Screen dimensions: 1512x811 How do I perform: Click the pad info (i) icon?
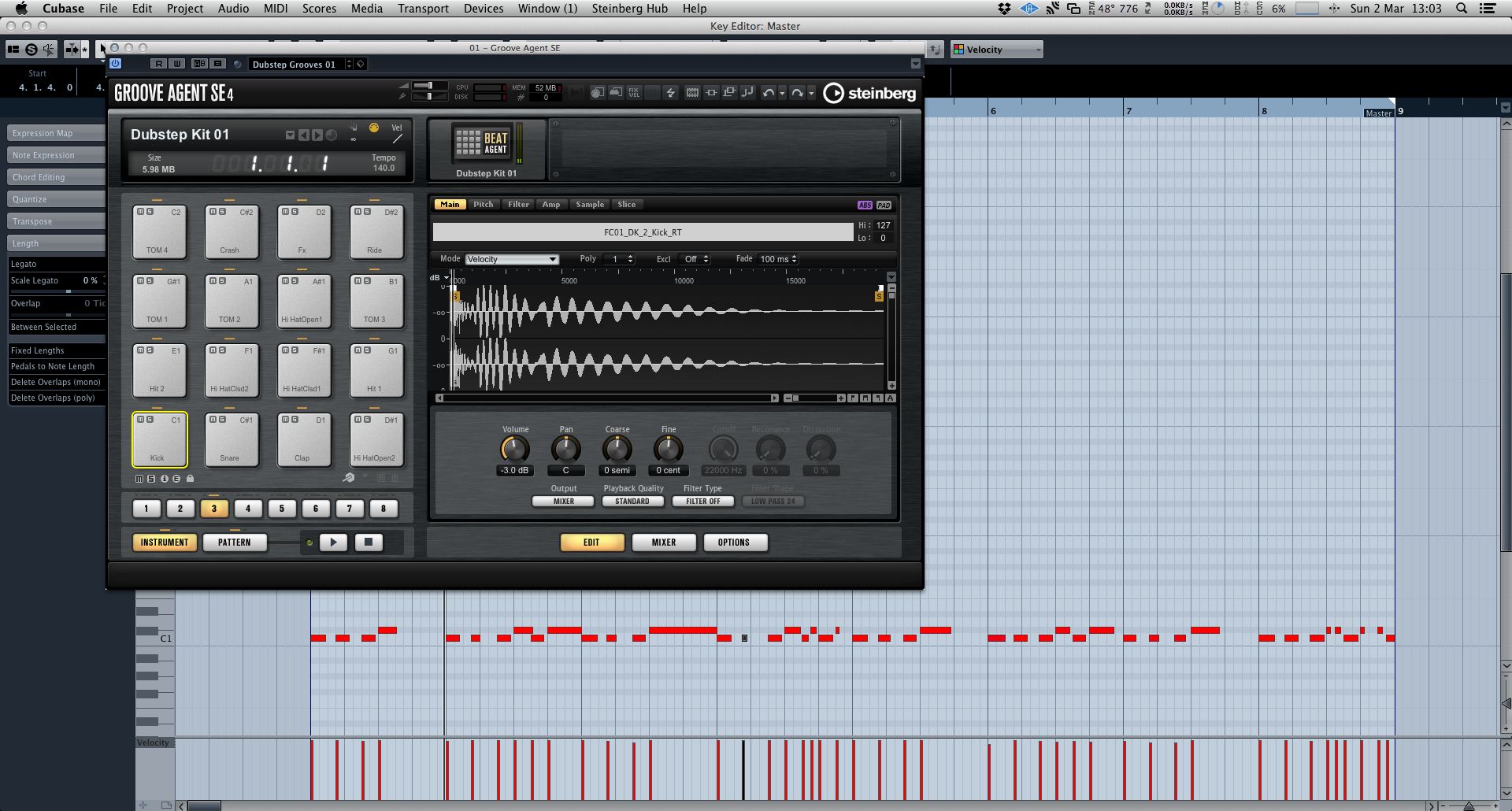tap(165, 479)
